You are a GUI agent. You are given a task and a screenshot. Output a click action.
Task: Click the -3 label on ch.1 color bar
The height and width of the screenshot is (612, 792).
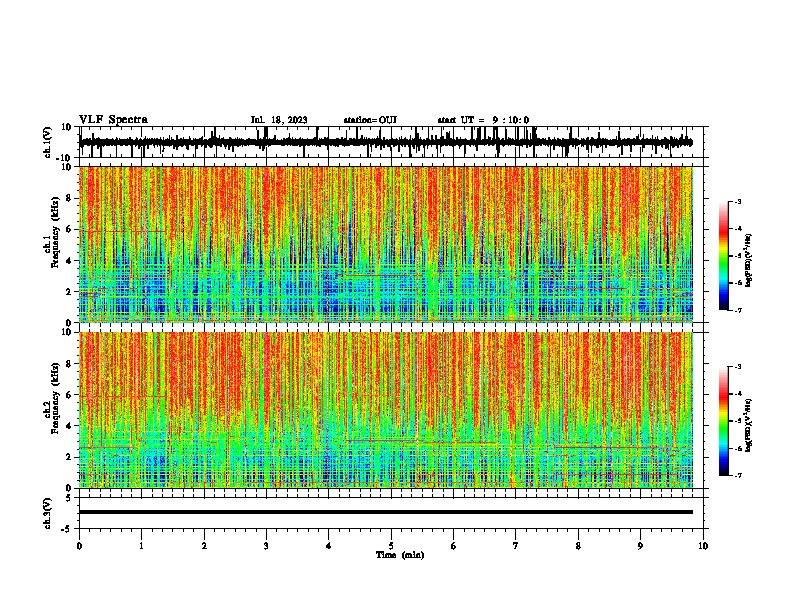[x=738, y=202]
